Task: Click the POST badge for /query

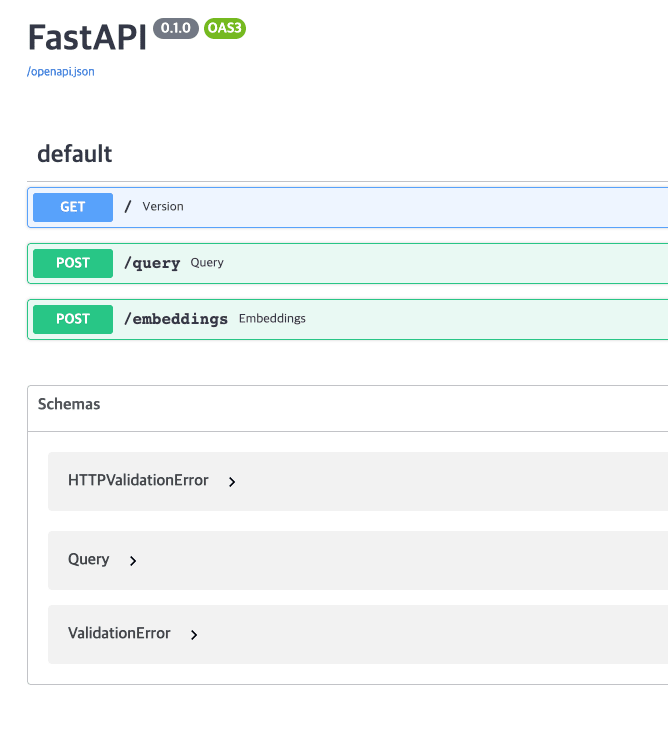Action: [x=73, y=263]
